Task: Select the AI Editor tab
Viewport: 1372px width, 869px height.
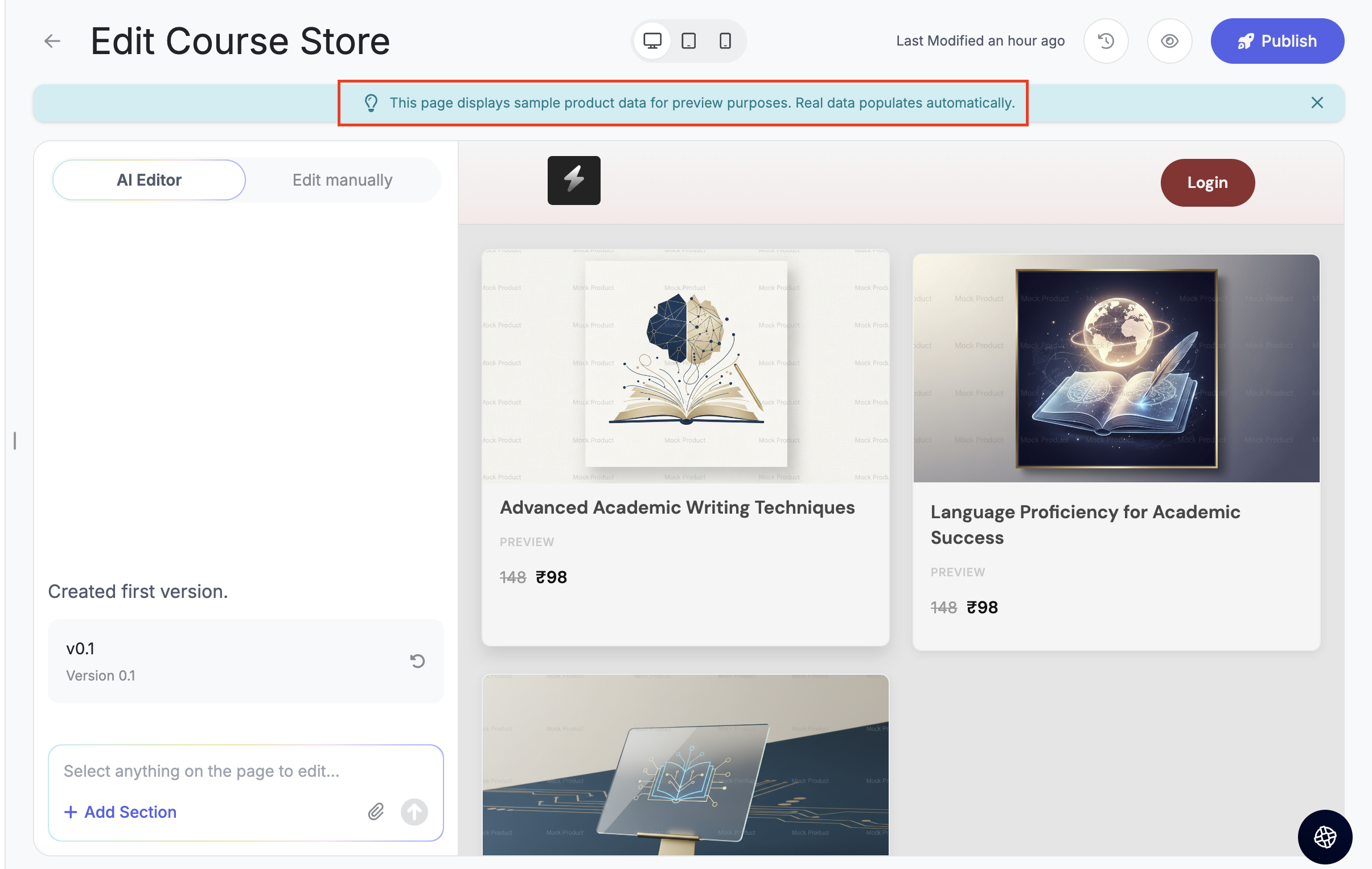Action: (149, 180)
